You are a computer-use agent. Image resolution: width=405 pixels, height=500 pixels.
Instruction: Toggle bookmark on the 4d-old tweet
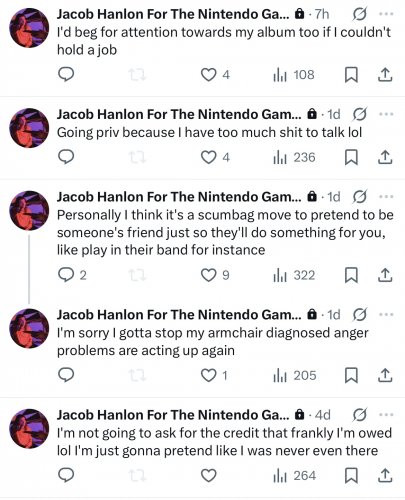(351, 475)
